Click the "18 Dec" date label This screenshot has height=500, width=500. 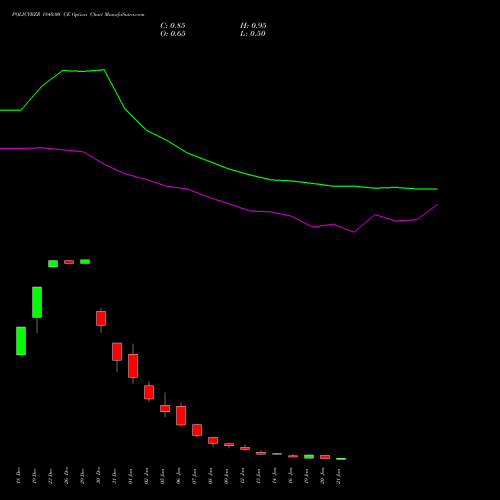tap(18, 476)
